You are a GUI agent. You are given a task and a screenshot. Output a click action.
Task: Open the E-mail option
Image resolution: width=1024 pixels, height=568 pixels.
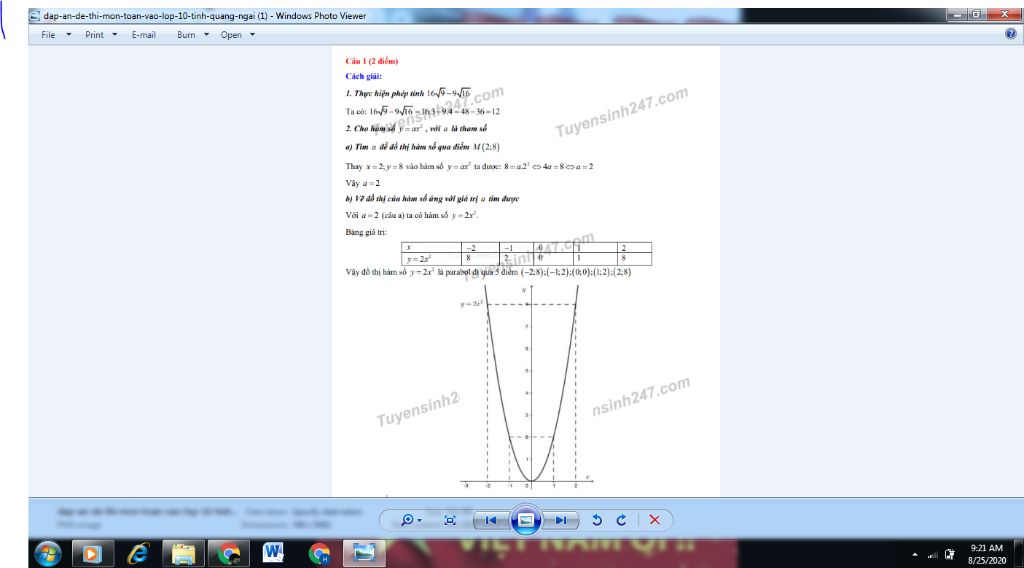tap(144, 35)
